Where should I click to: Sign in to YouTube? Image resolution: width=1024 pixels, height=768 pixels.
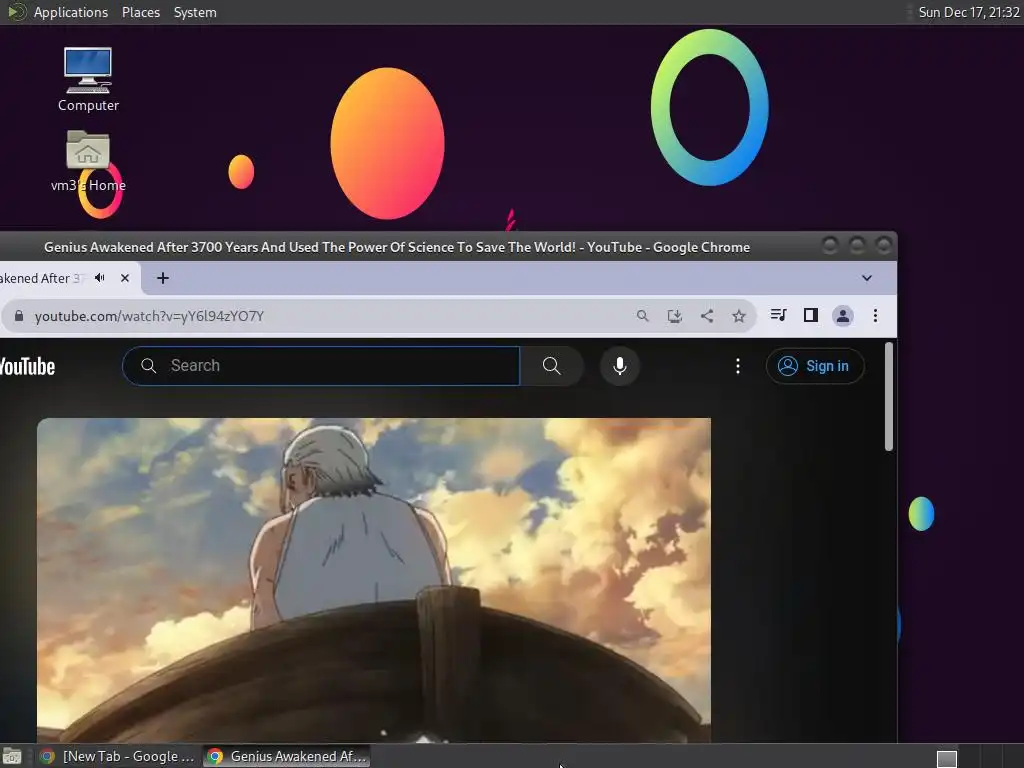[815, 366]
